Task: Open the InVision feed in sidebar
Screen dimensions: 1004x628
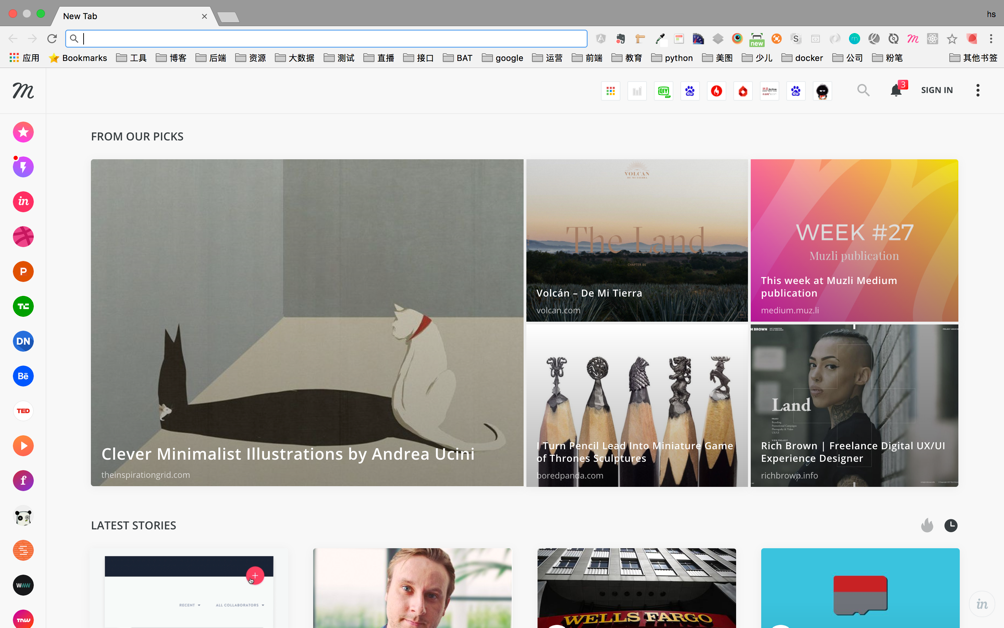Action: [x=23, y=202]
